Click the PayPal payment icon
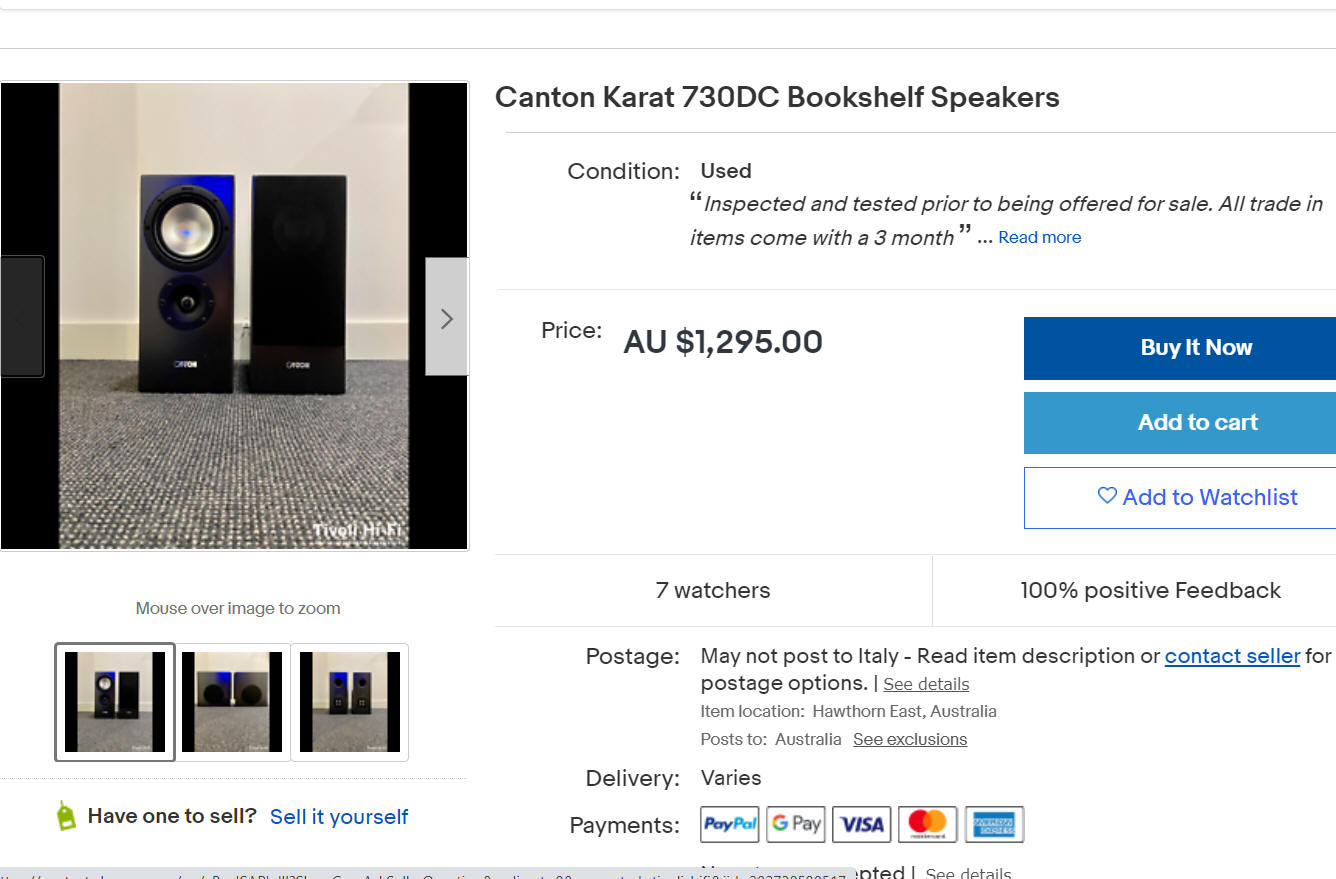This screenshot has height=879, width=1336. pos(730,824)
